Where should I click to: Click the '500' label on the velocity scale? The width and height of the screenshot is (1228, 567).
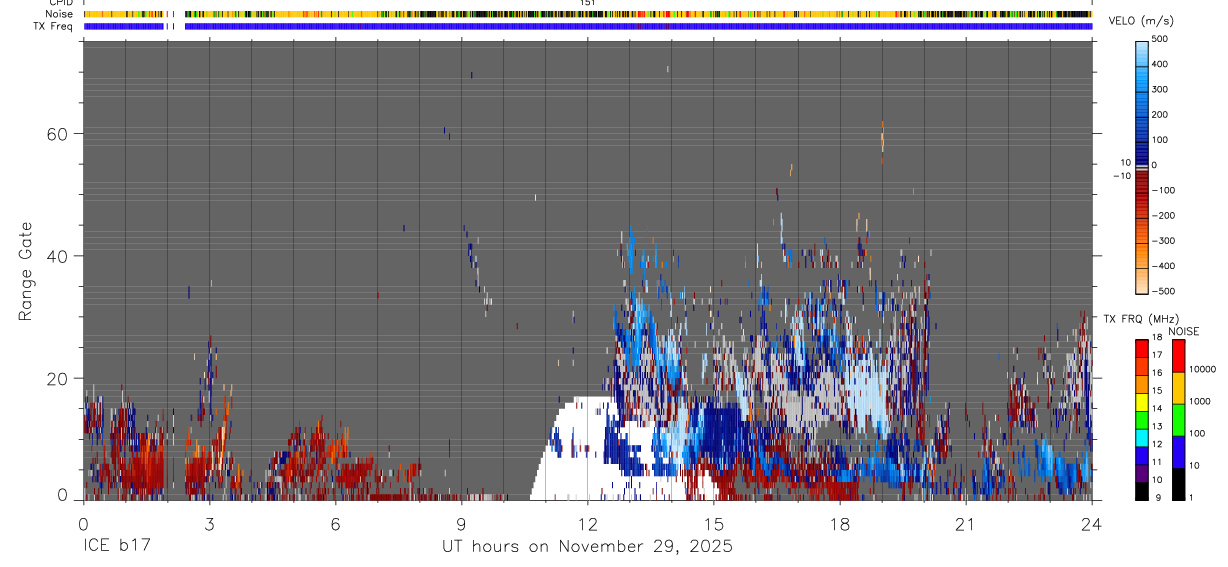pyautogui.click(x=1160, y=39)
